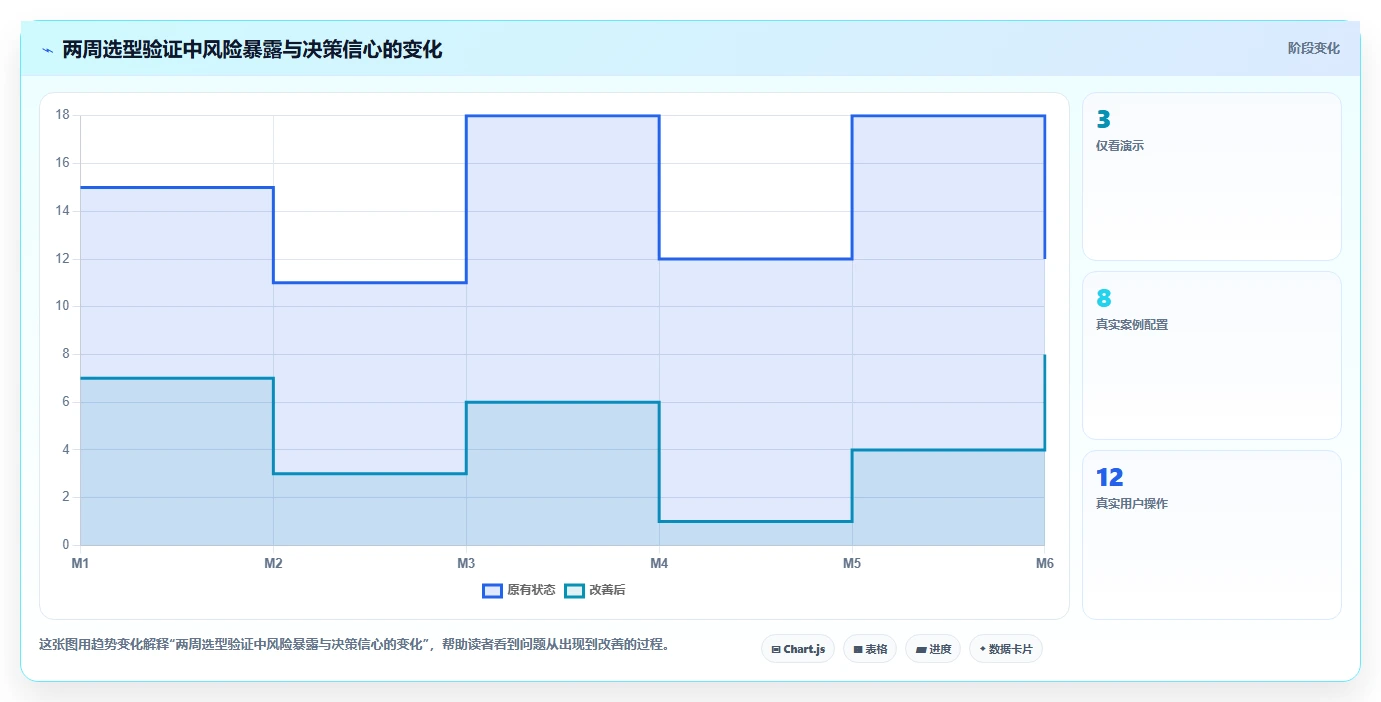1381x702 pixels.
Task: Click the sparkle icon in 数据卡片 tag
Action: pos(983,649)
